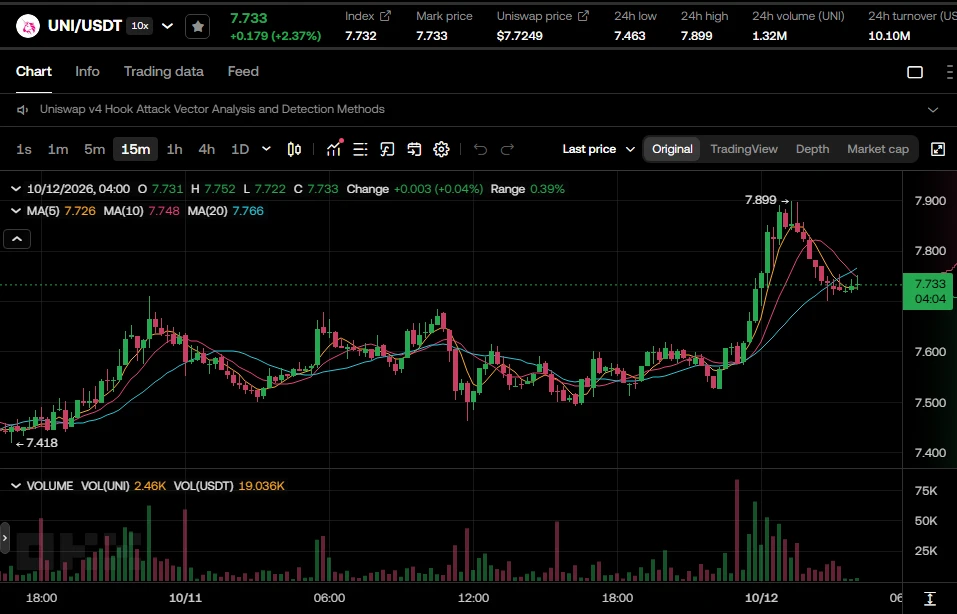Undo the last chart action
The height and width of the screenshot is (614, 957).
point(480,149)
